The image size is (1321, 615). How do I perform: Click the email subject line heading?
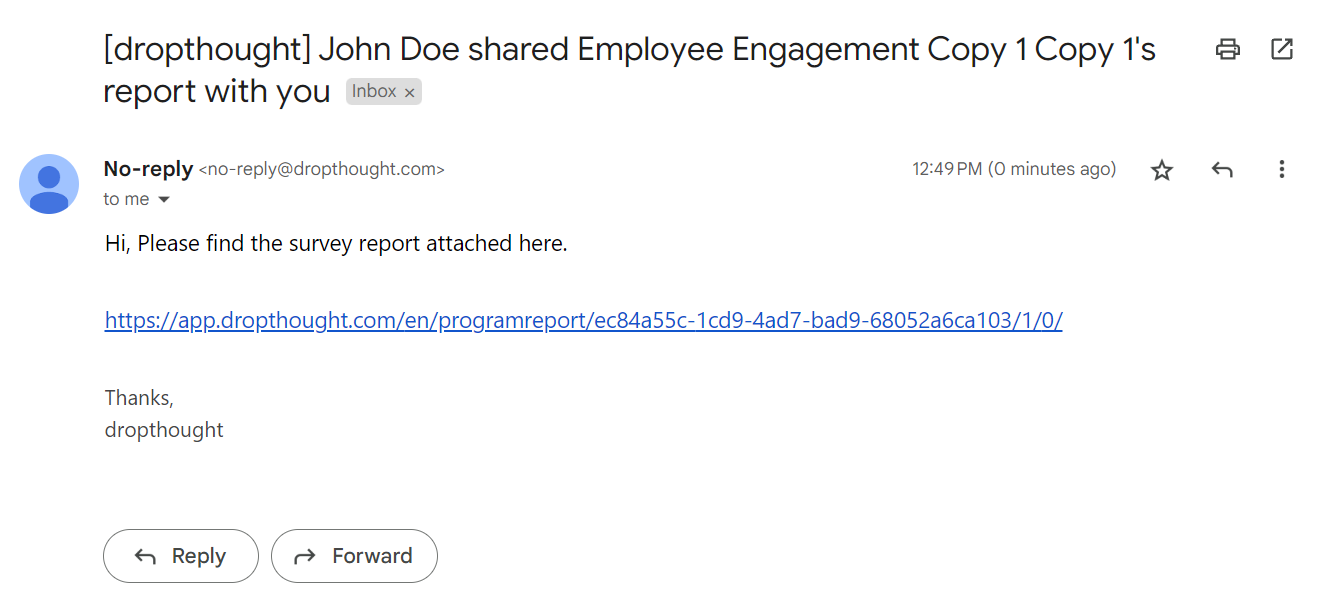pyautogui.click(x=629, y=50)
